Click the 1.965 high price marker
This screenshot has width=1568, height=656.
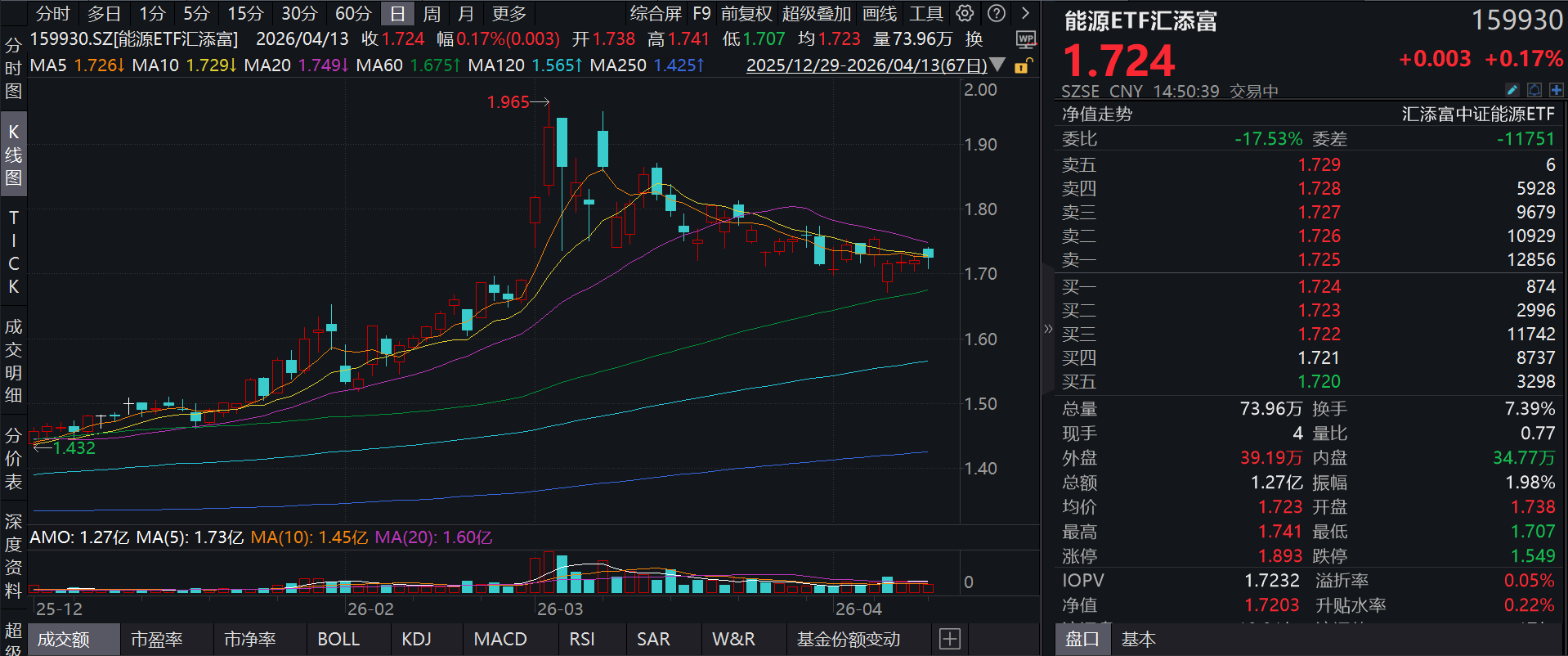(x=508, y=102)
